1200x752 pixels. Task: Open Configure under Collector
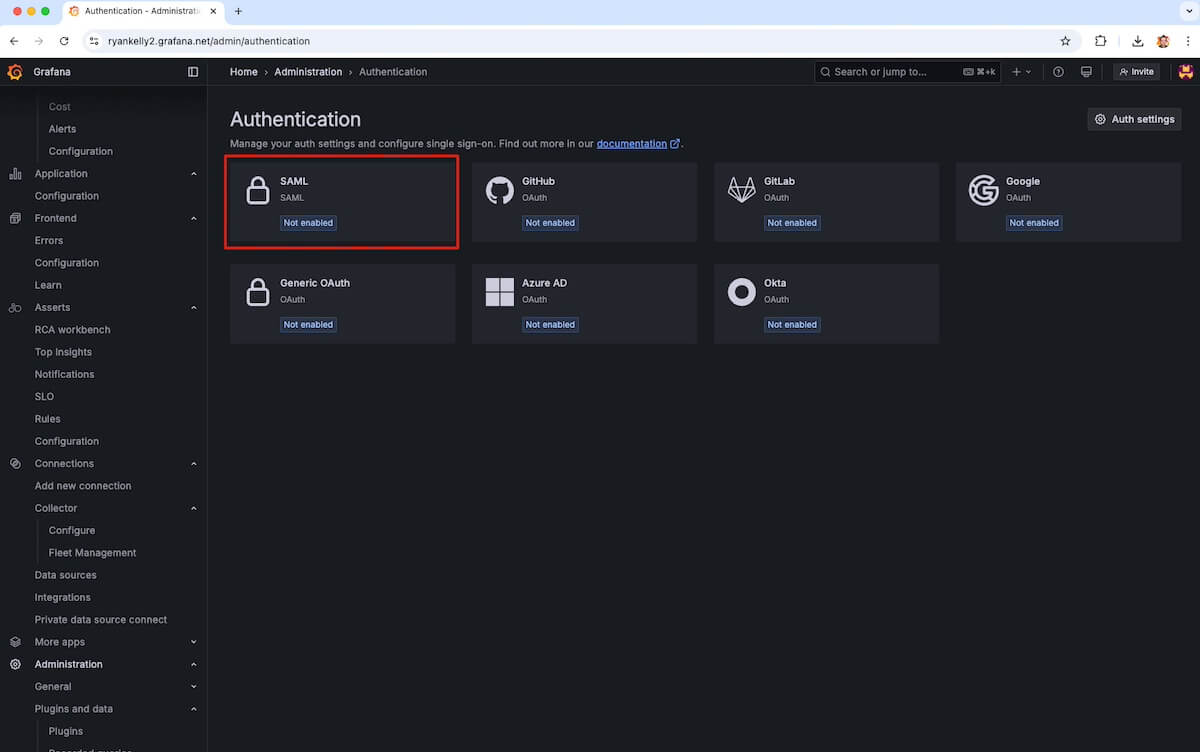(72, 531)
